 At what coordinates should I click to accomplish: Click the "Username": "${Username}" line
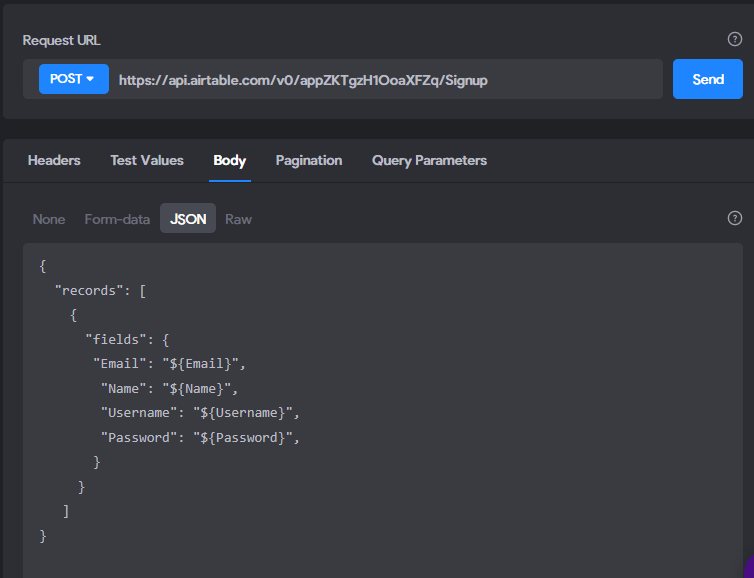[200, 413]
